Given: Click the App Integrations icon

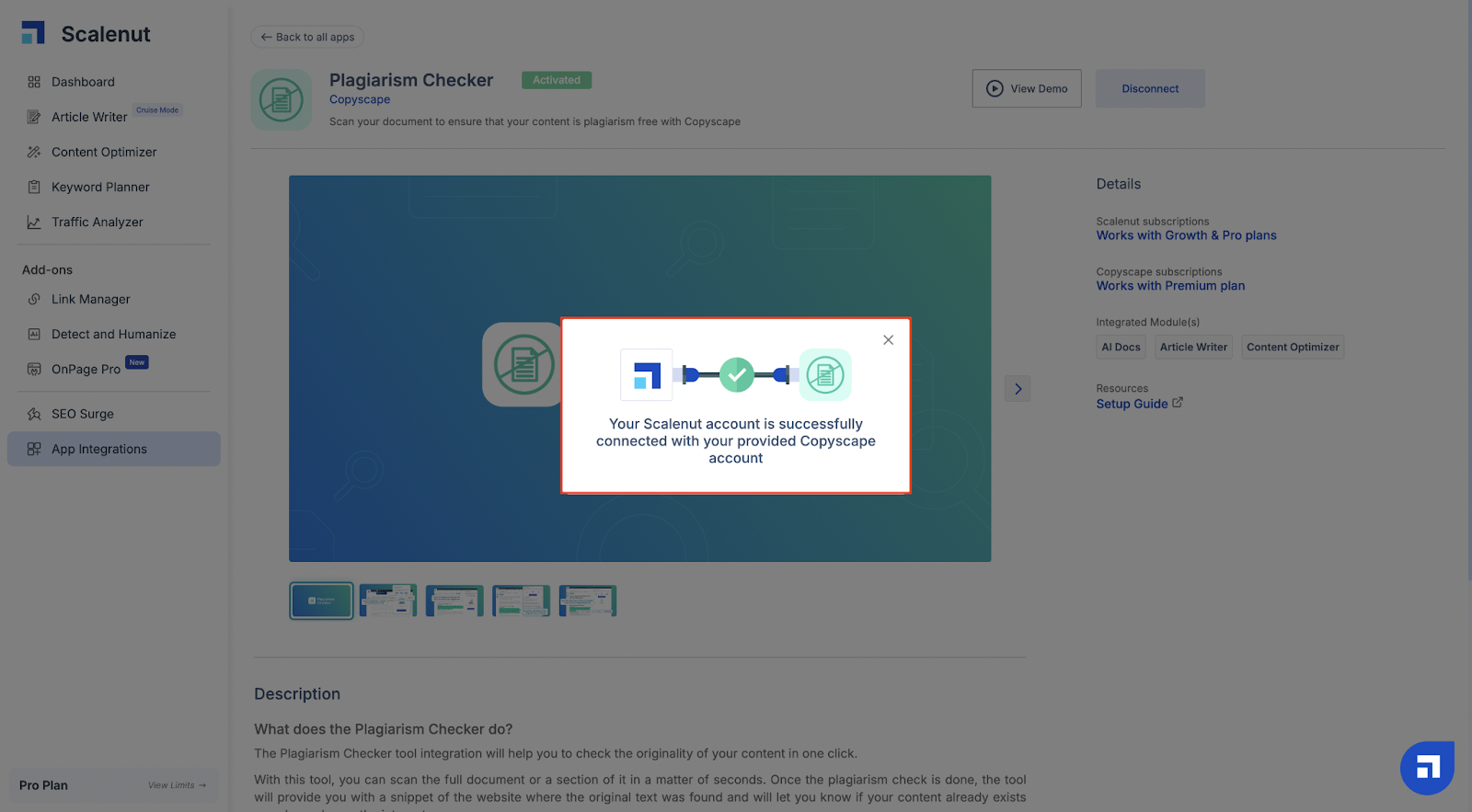Looking at the screenshot, I should click(34, 449).
